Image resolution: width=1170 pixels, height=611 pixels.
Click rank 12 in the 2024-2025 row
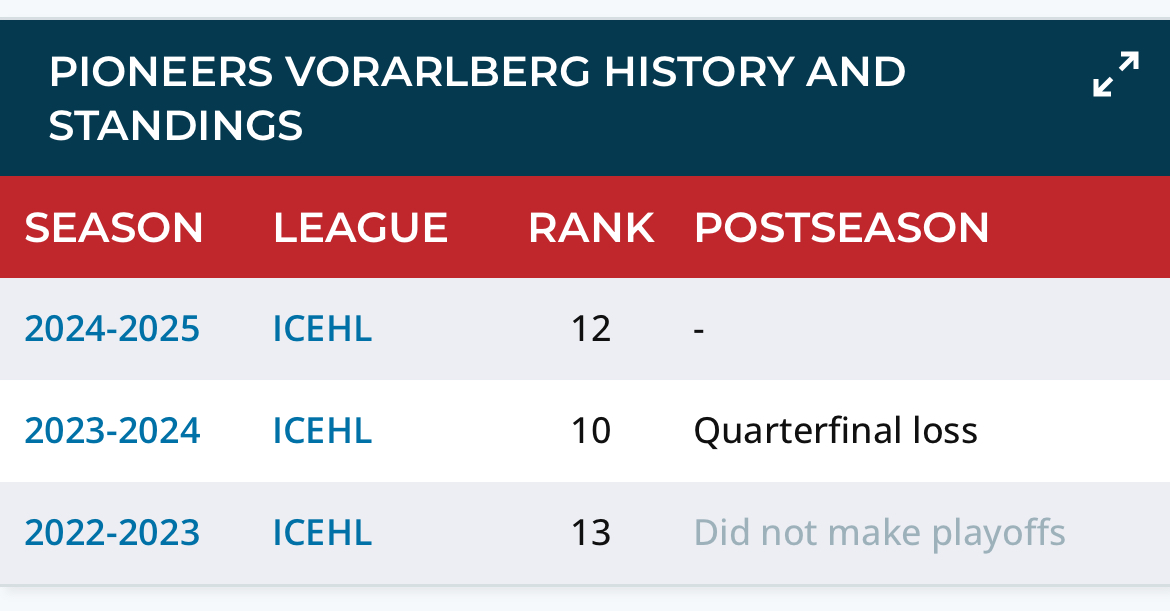point(591,329)
